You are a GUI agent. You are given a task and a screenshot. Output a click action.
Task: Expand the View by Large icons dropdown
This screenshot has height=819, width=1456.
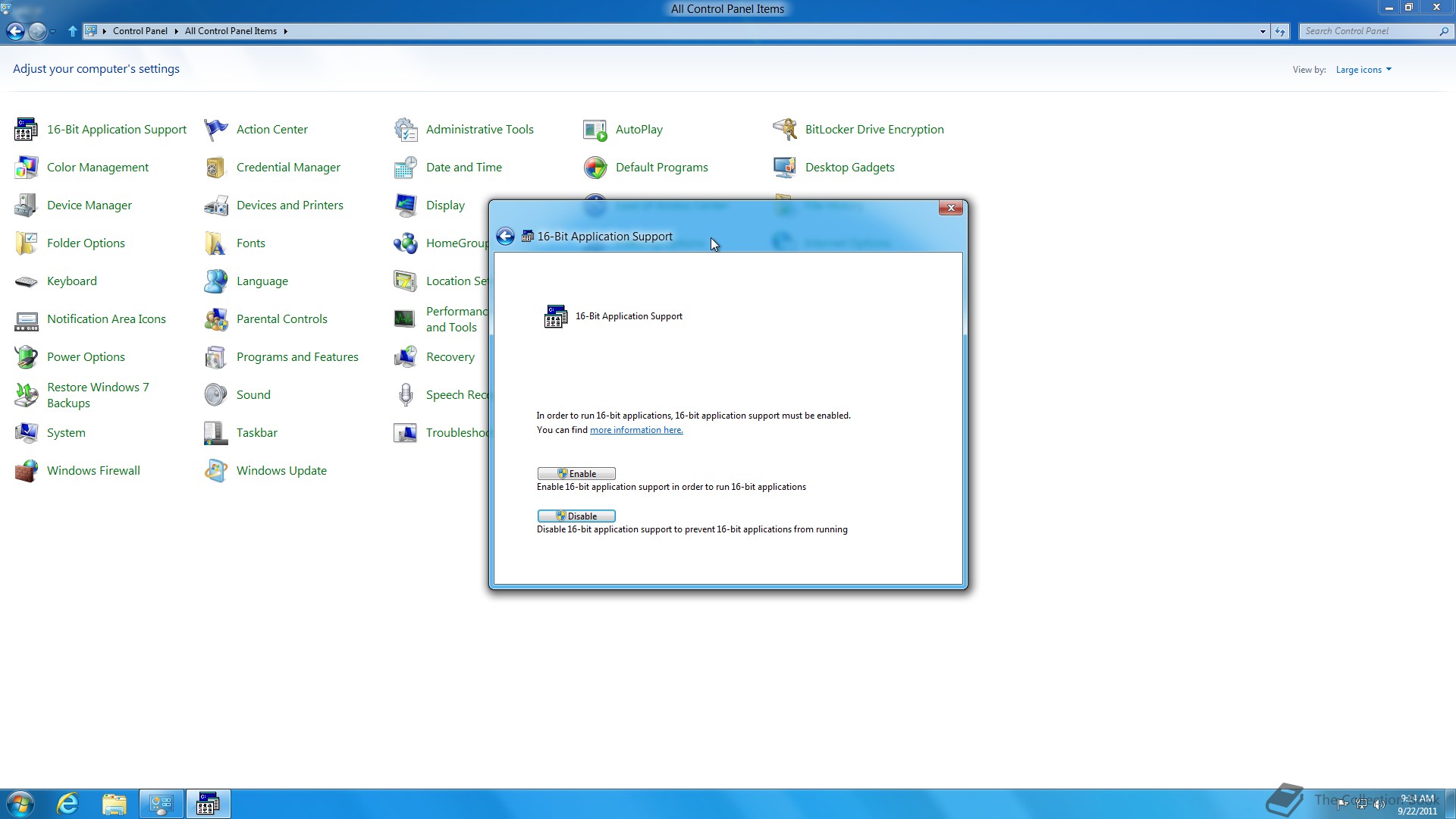click(1363, 70)
